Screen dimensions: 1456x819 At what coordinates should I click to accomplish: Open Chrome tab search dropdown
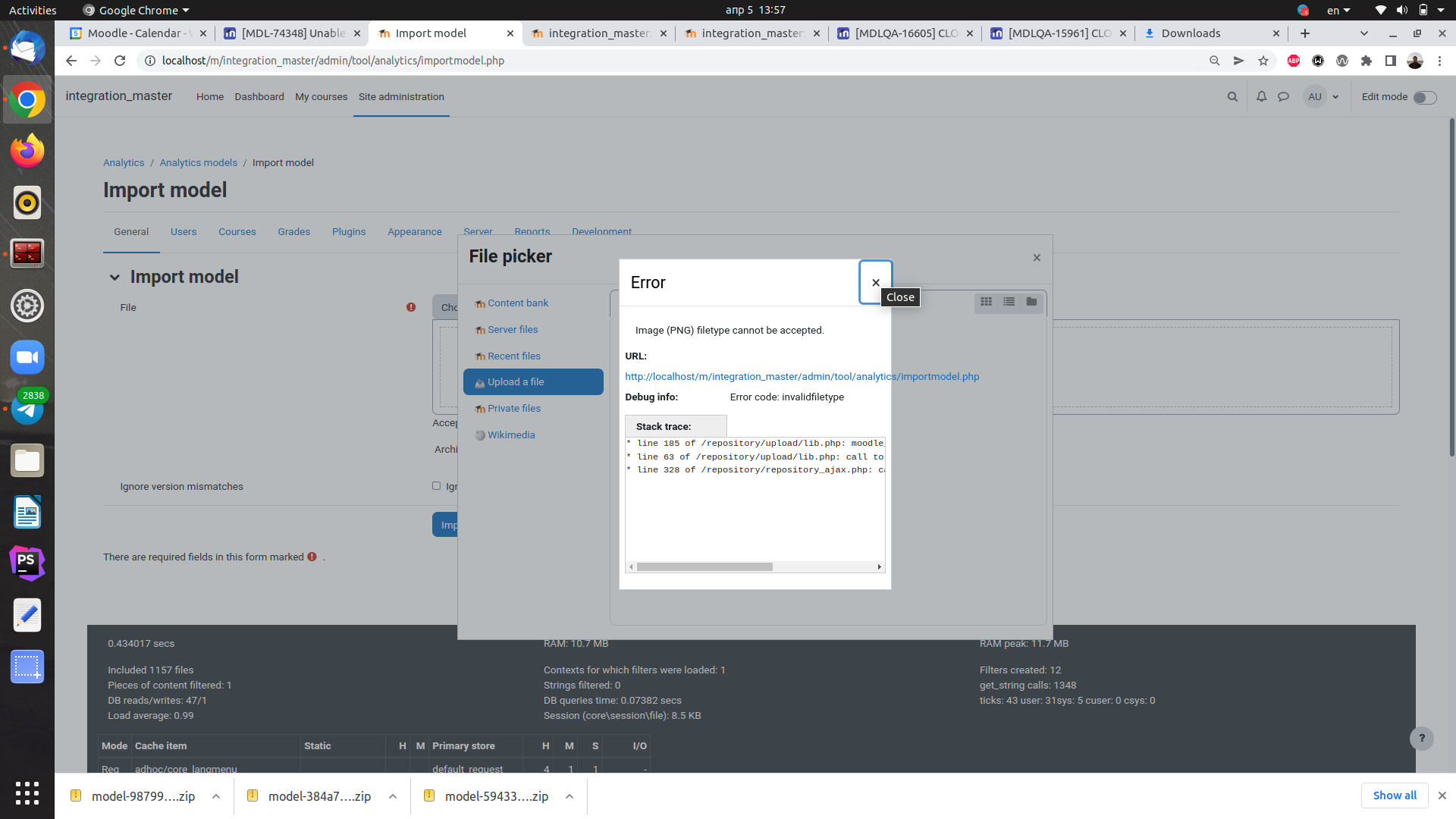(x=1364, y=33)
